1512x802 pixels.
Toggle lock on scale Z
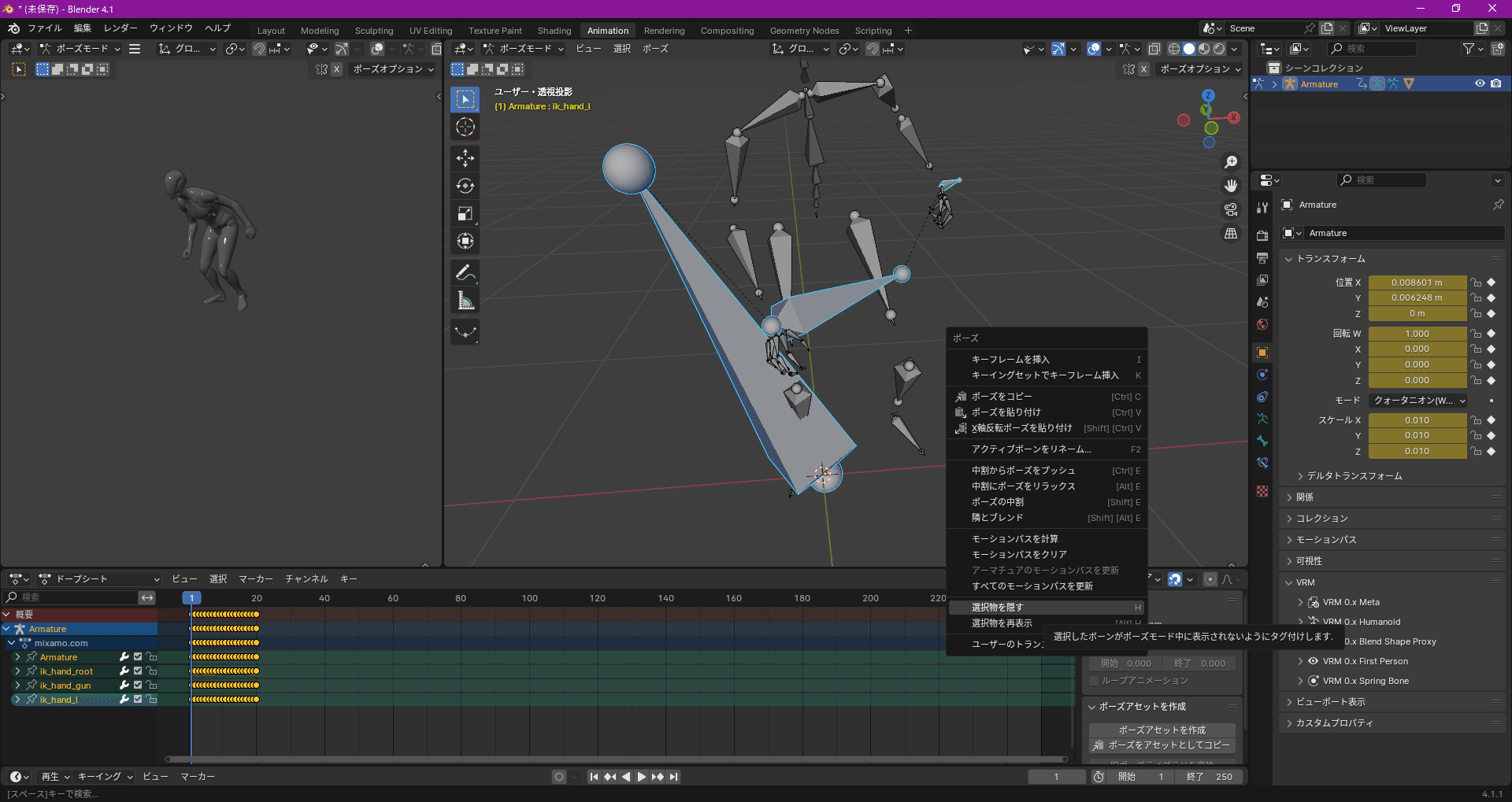tap(1477, 451)
